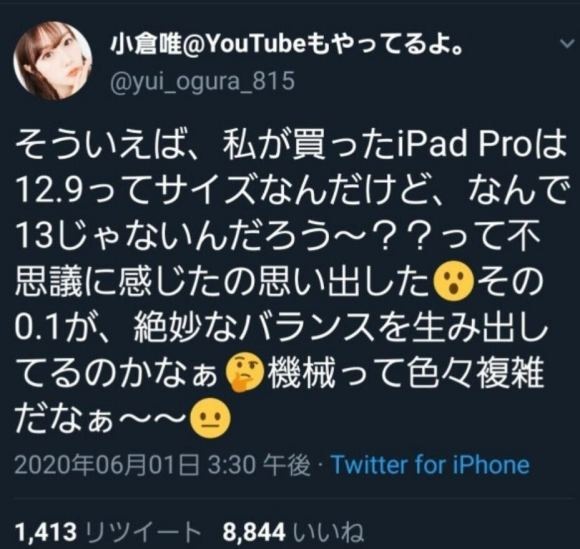Click the neutral face emoji at tweet end
The height and width of the screenshot is (549, 580).
[x=210, y=418]
